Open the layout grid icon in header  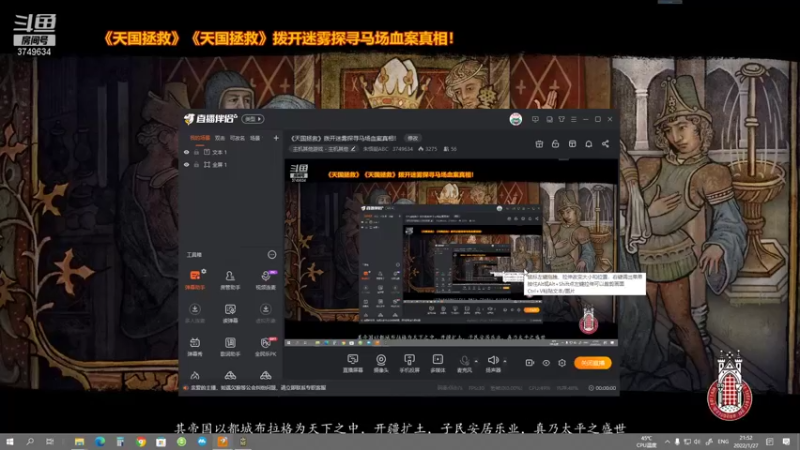572,144
